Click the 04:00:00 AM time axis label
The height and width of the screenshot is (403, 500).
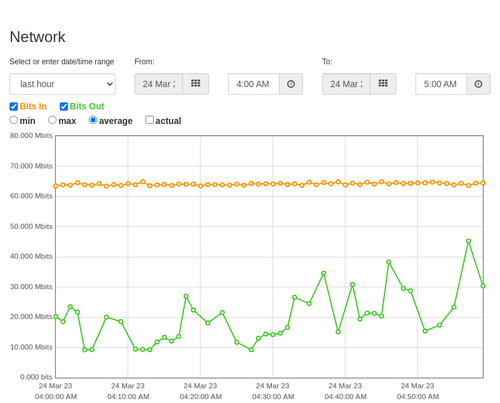pos(56,397)
